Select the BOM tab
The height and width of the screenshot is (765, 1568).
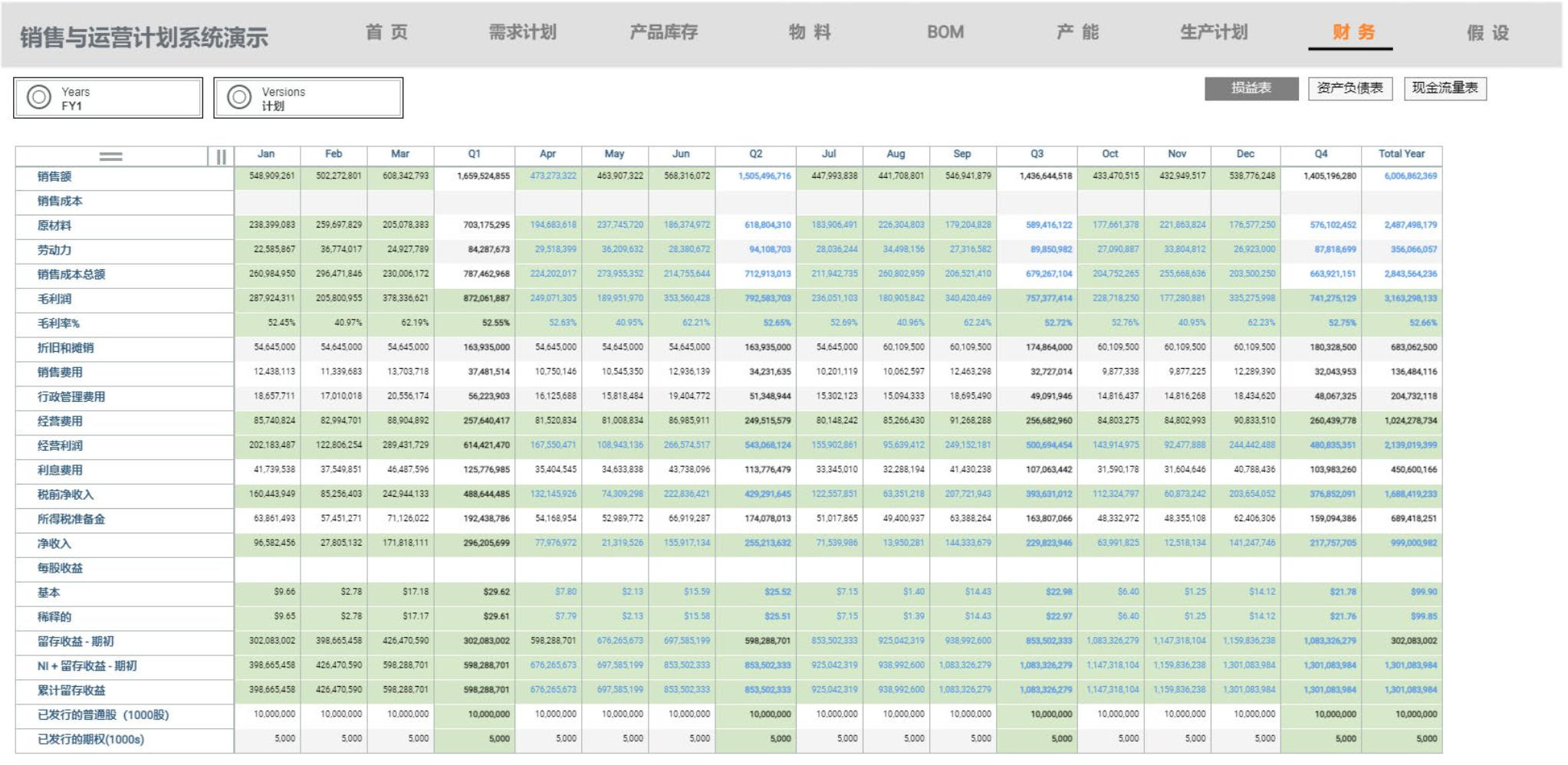point(945,32)
